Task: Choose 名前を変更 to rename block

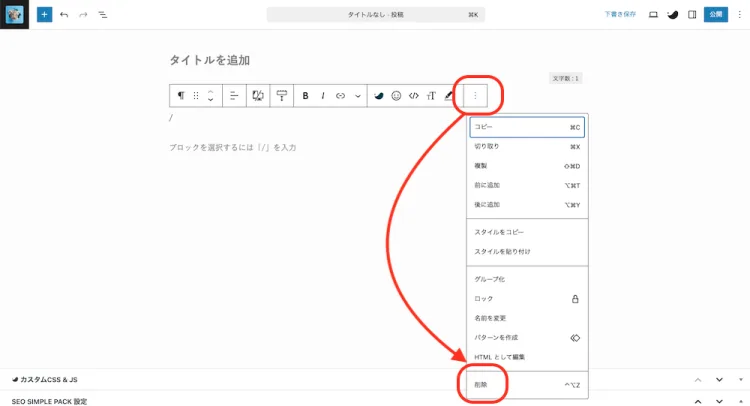Action: [x=527, y=318]
